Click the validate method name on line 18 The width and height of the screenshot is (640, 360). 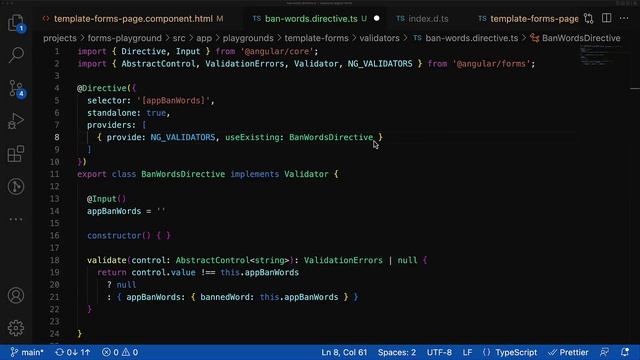[x=107, y=260]
